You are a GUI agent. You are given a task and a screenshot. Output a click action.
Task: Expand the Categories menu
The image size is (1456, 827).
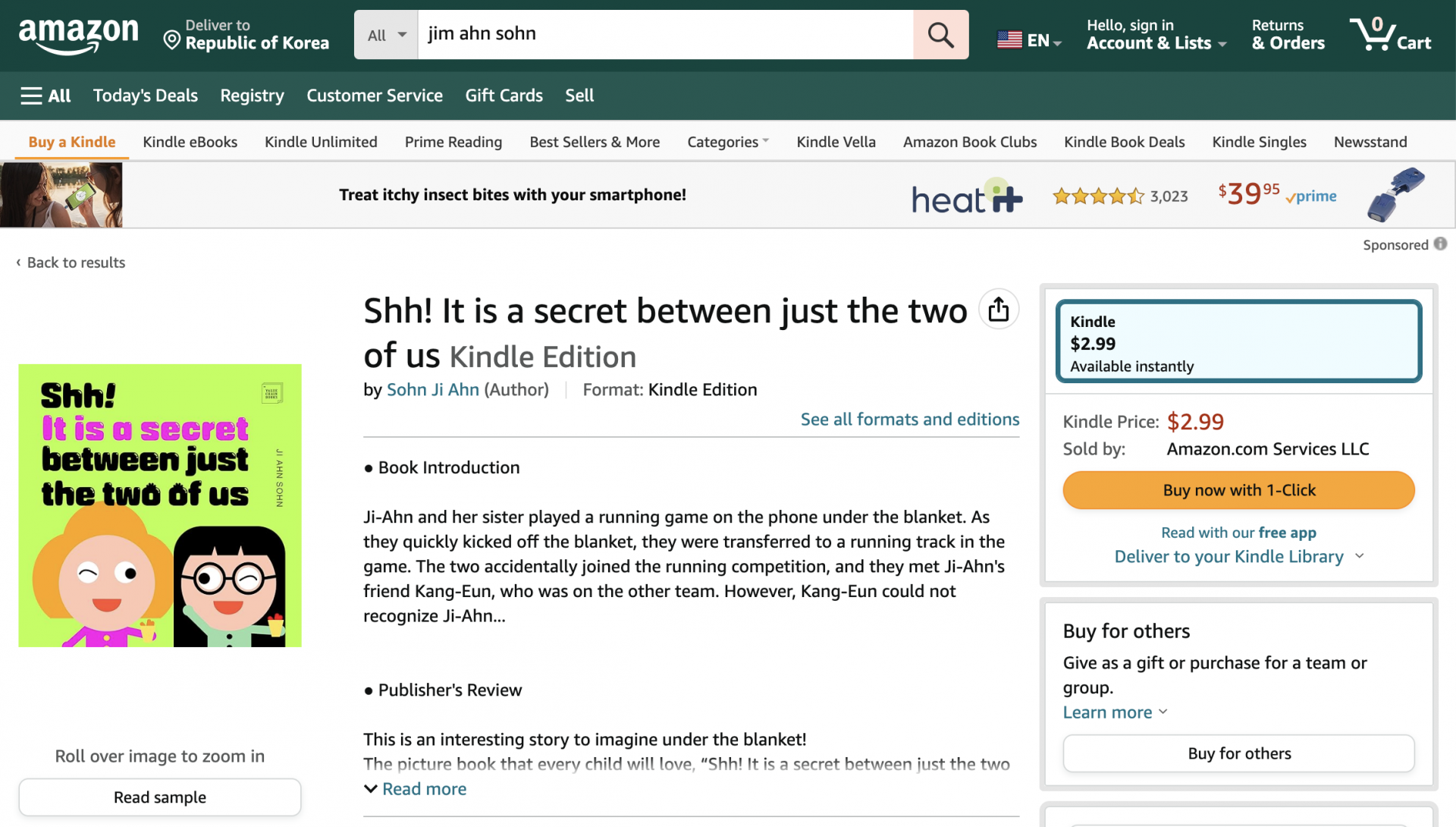(727, 142)
